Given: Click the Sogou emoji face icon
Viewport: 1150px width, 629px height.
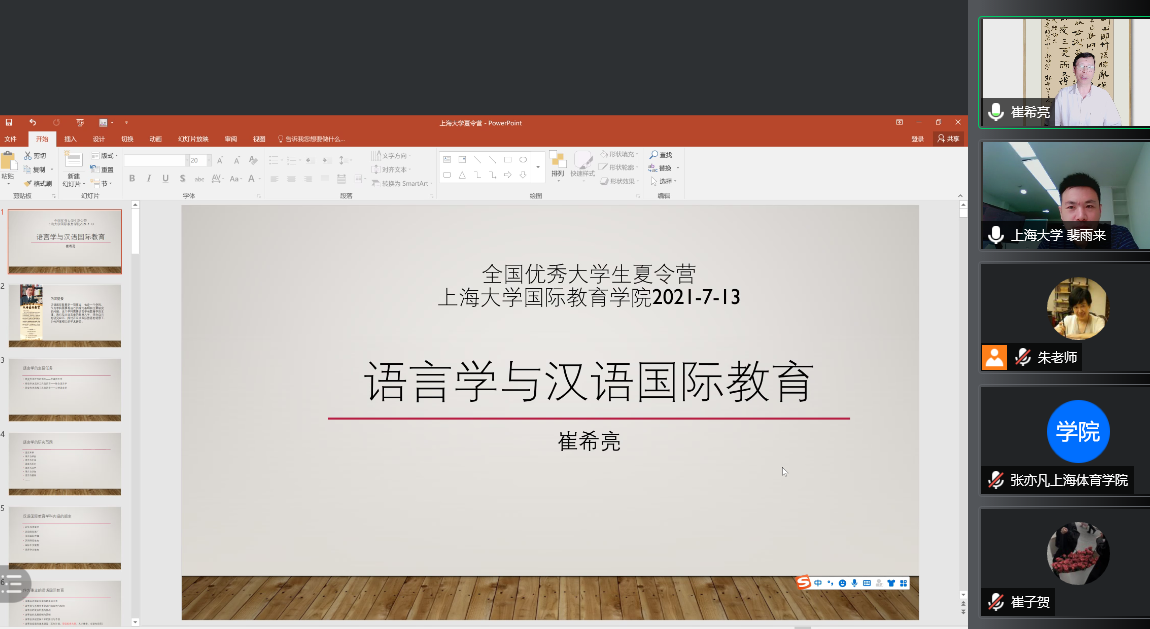Looking at the screenshot, I should (x=842, y=583).
